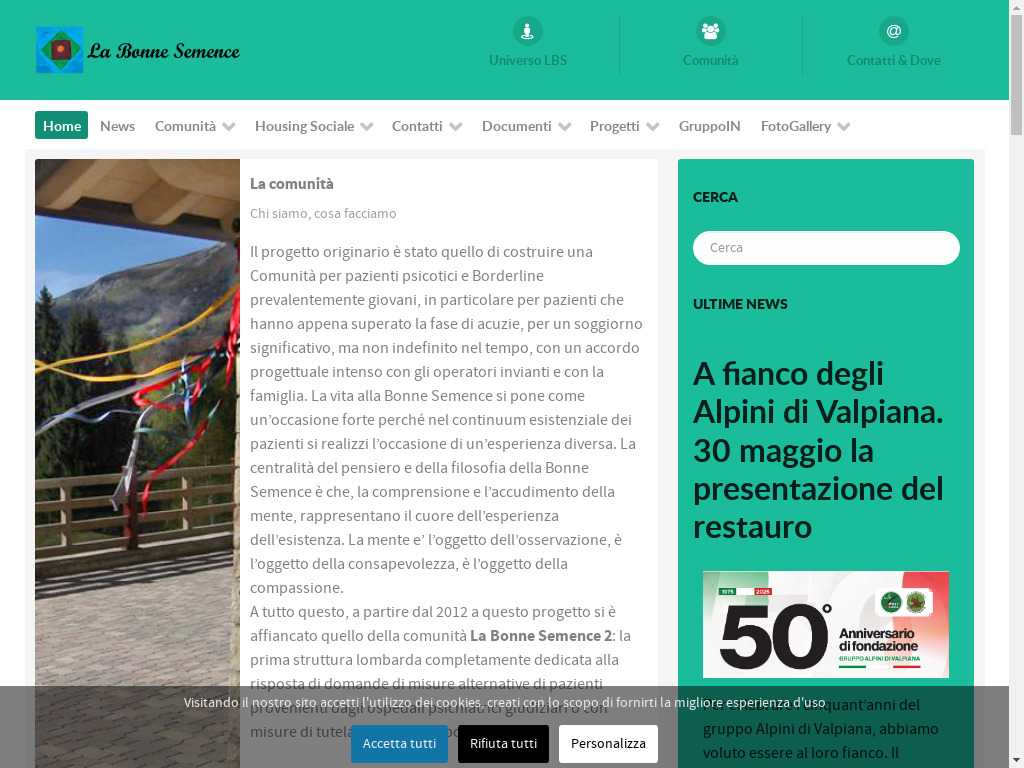1024x768 pixels.
Task: Click the bold La Bonne Semence 2 text
Action: point(541,635)
